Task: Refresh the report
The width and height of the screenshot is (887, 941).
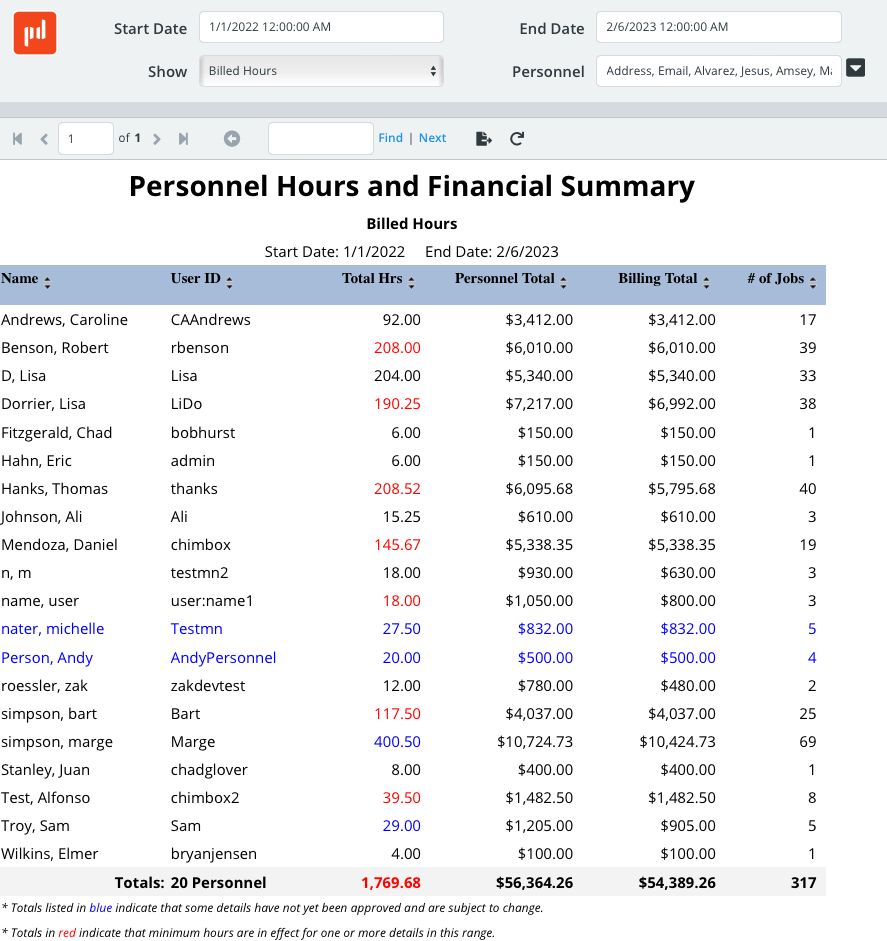Action: pyautogui.click(x=517, y=139)
